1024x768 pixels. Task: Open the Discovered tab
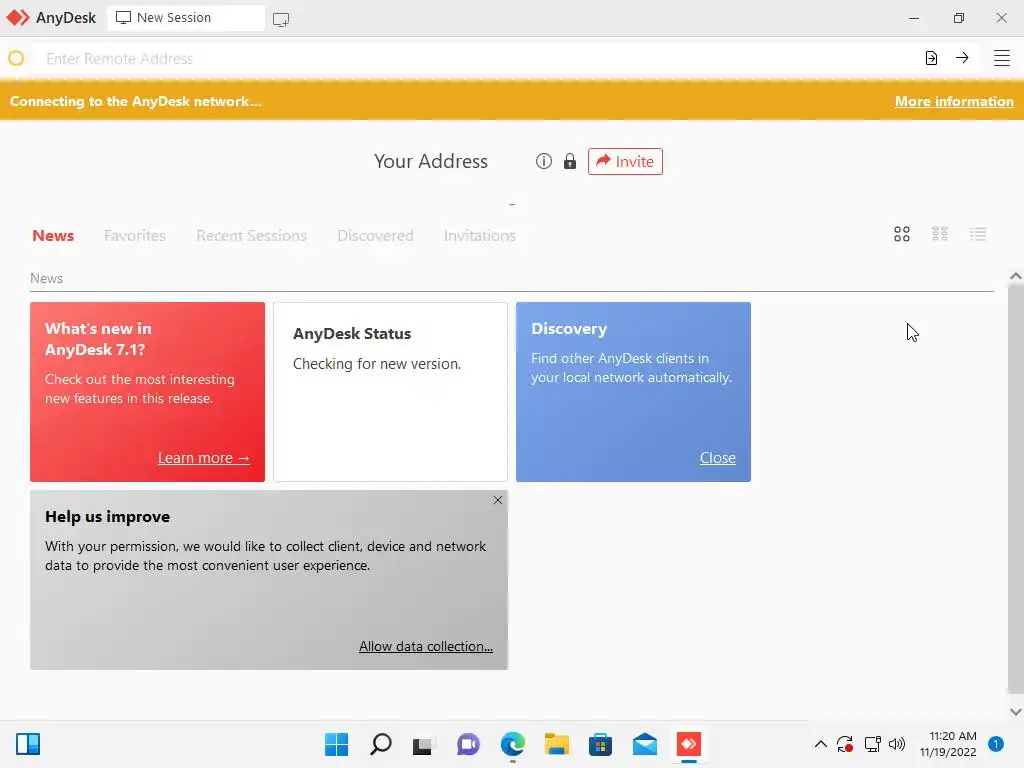[376, 236]
